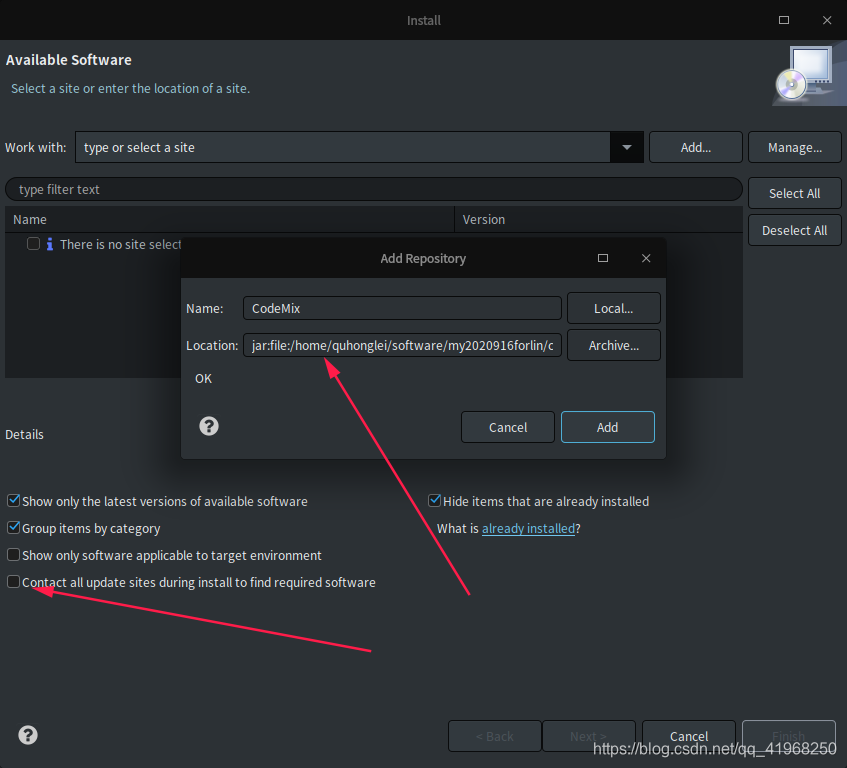Click Local... in the Add Repository dialog
The height and width of the screenshot is (768, 847).
coord(613,308)
